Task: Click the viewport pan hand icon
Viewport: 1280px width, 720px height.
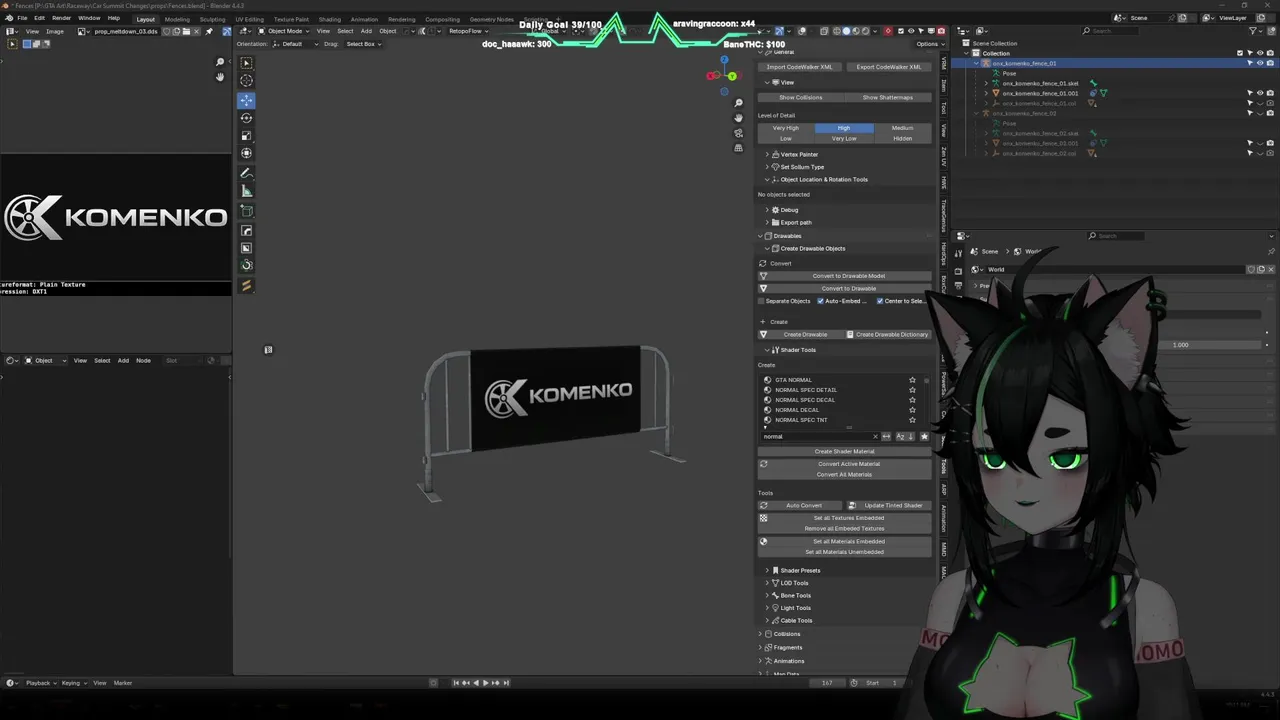Action: pos(738,118)
